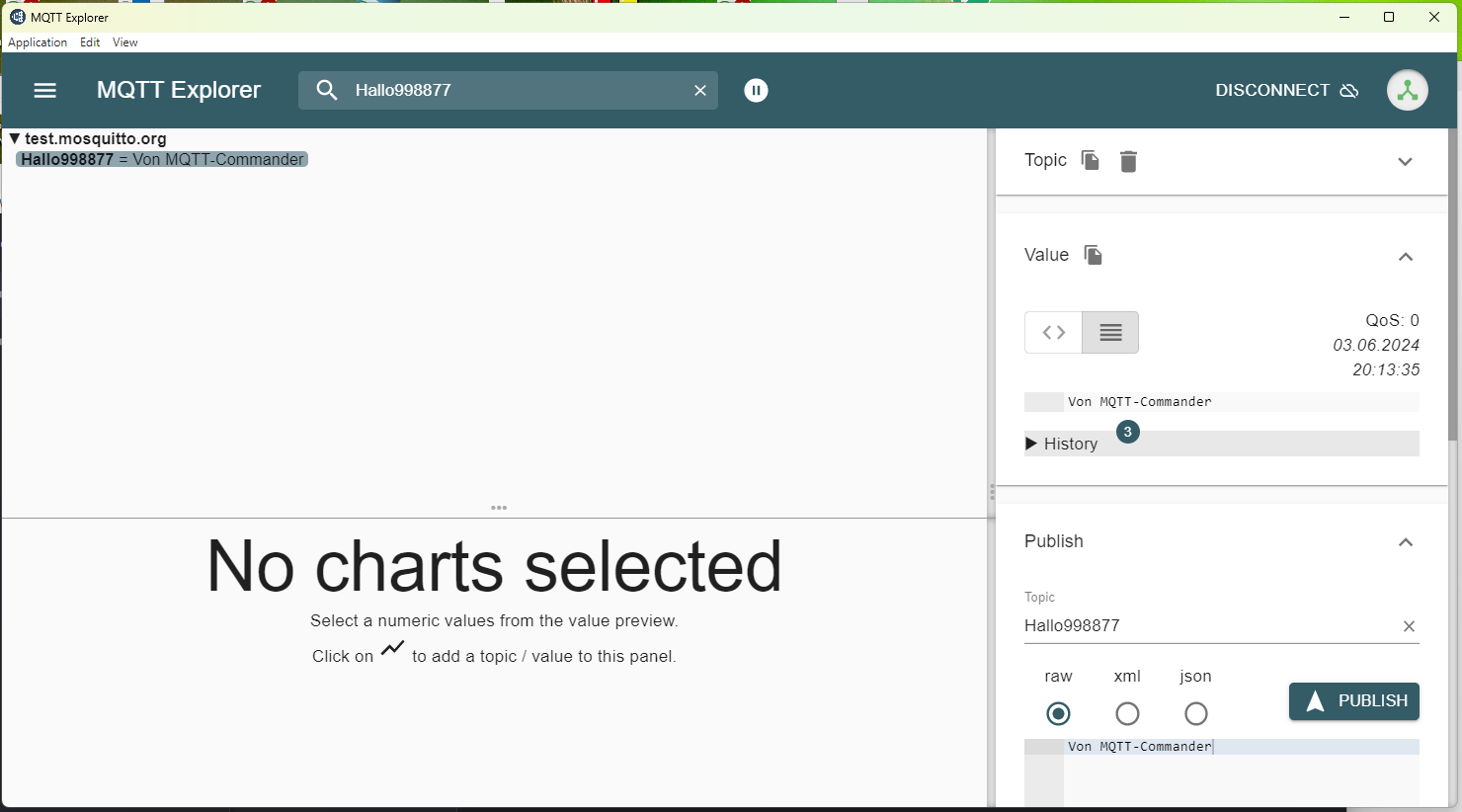
Task: Select the raw payload format
Action: tap(1058, 713)
